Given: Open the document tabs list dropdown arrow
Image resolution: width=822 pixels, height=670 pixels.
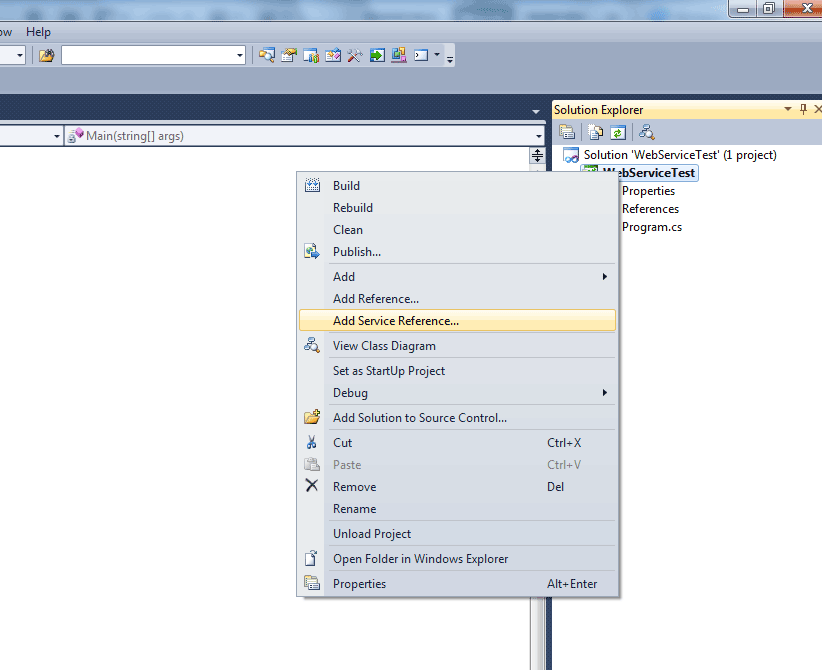Looking at the screenshot, I should (x=536, y=112).
